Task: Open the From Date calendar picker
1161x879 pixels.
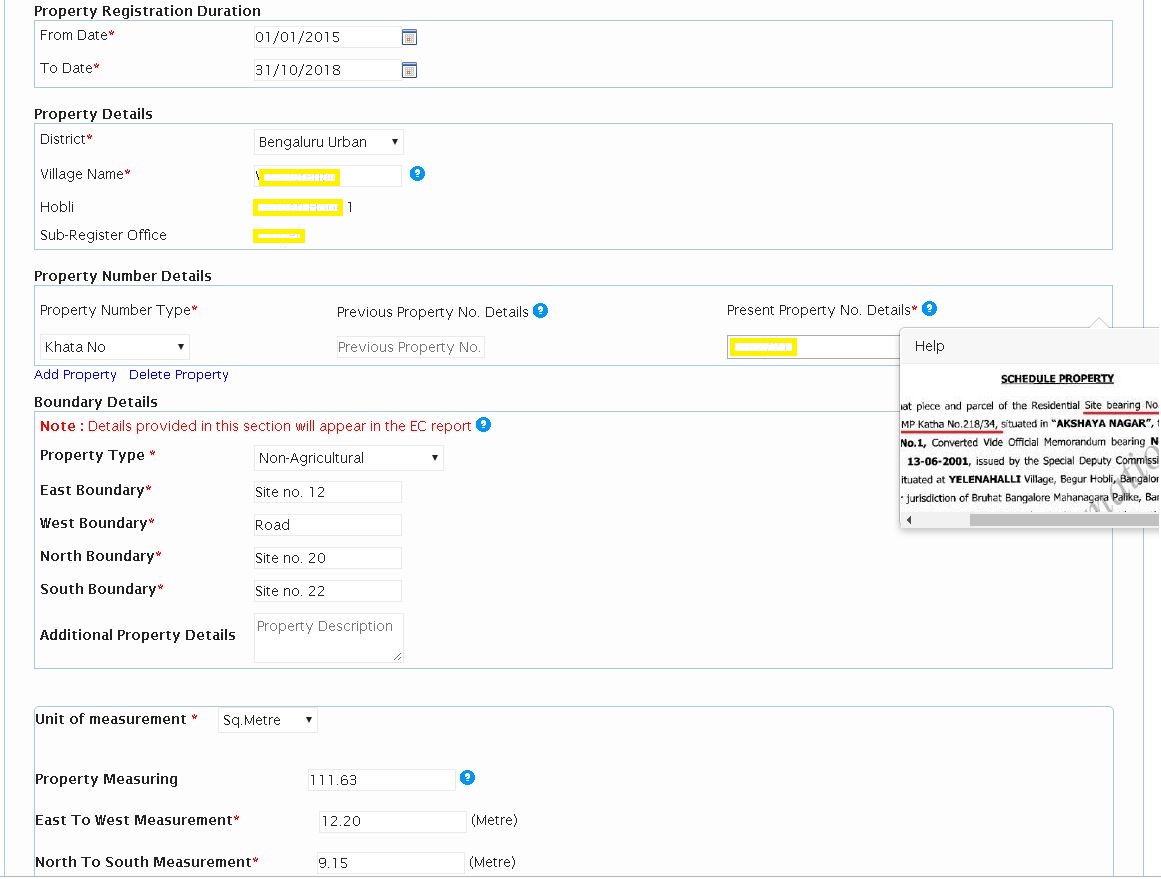Action: coord(409,36)
